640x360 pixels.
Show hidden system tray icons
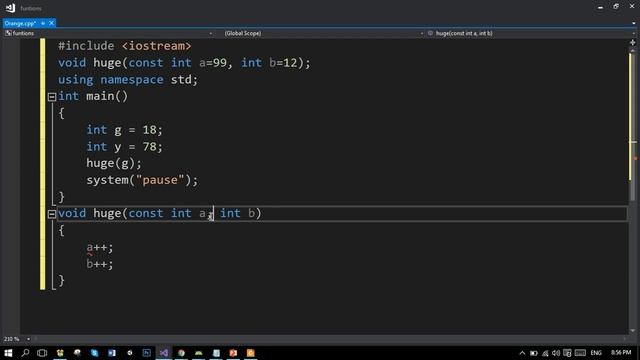(522, 353)
